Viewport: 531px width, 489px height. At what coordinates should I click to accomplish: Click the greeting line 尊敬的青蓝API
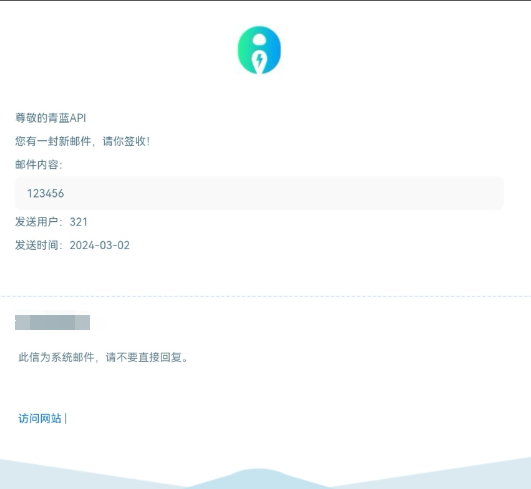(50, 118)
